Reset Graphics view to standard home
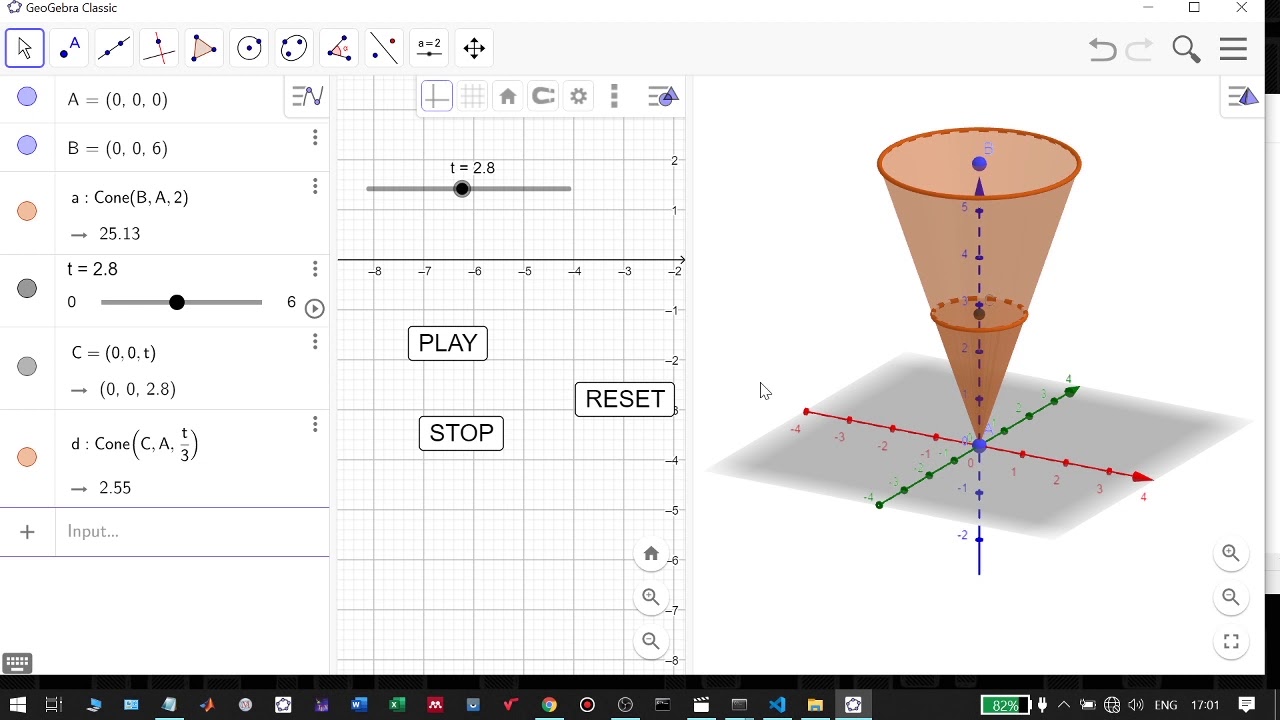Image resolution: width=1280 pixels, height=720 pixels. 508,96
